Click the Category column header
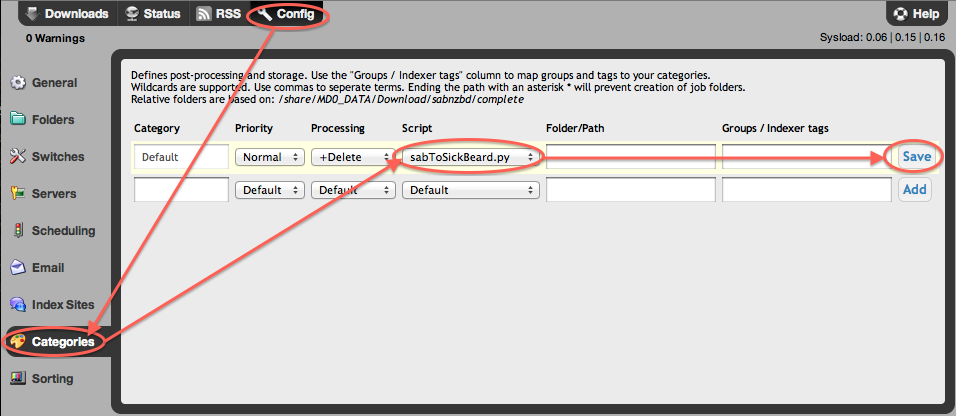Screen dimensions: 956x416 tap(157, 129)
